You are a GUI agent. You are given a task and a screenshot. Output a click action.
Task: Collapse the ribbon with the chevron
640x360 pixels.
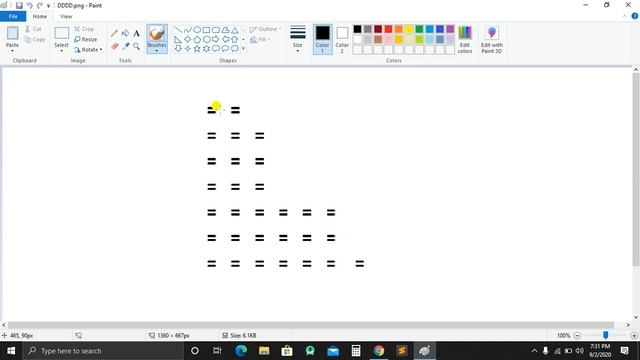(x=624, y=16)
